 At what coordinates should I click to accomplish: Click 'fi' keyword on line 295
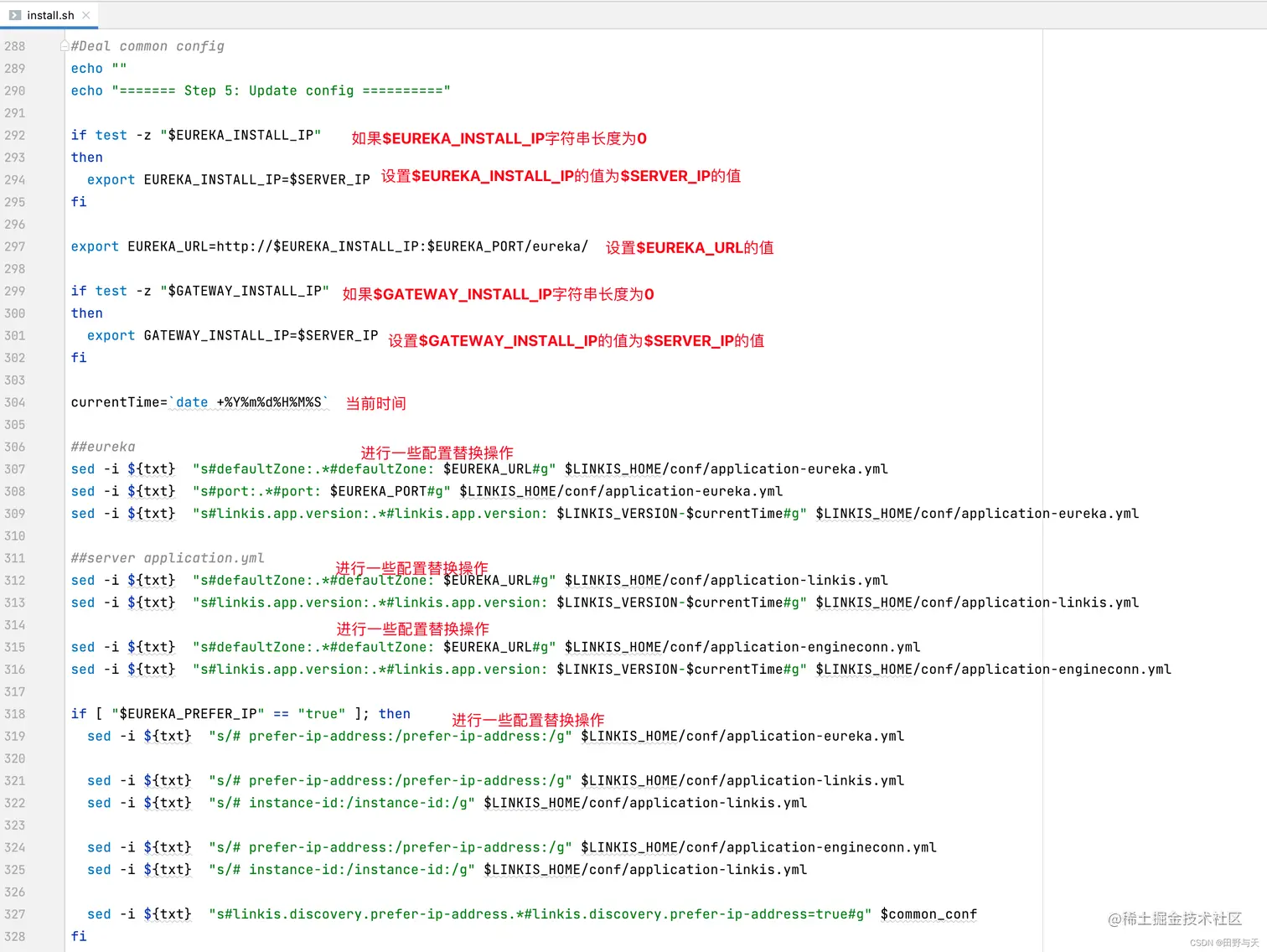click(x=79, y=202)
